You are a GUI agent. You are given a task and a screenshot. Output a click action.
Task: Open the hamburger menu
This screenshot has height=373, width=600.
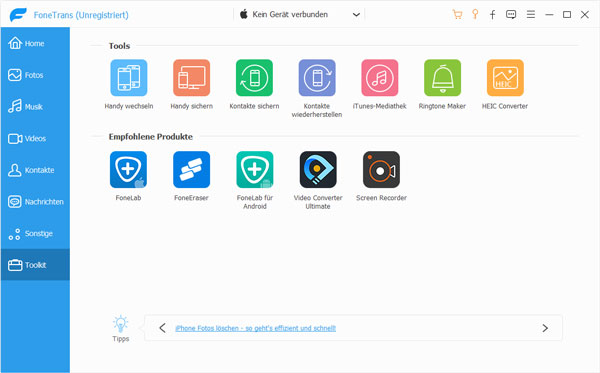pos(530,15)
